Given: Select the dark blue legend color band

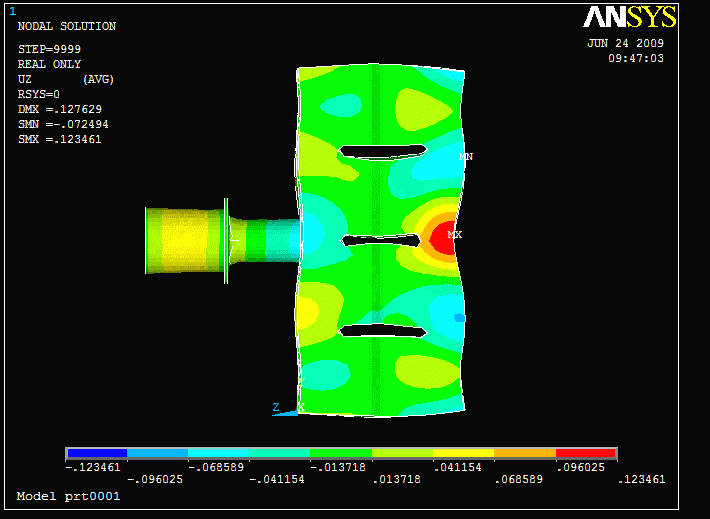Looking at the screenshot, I should (x=97, y=453).
